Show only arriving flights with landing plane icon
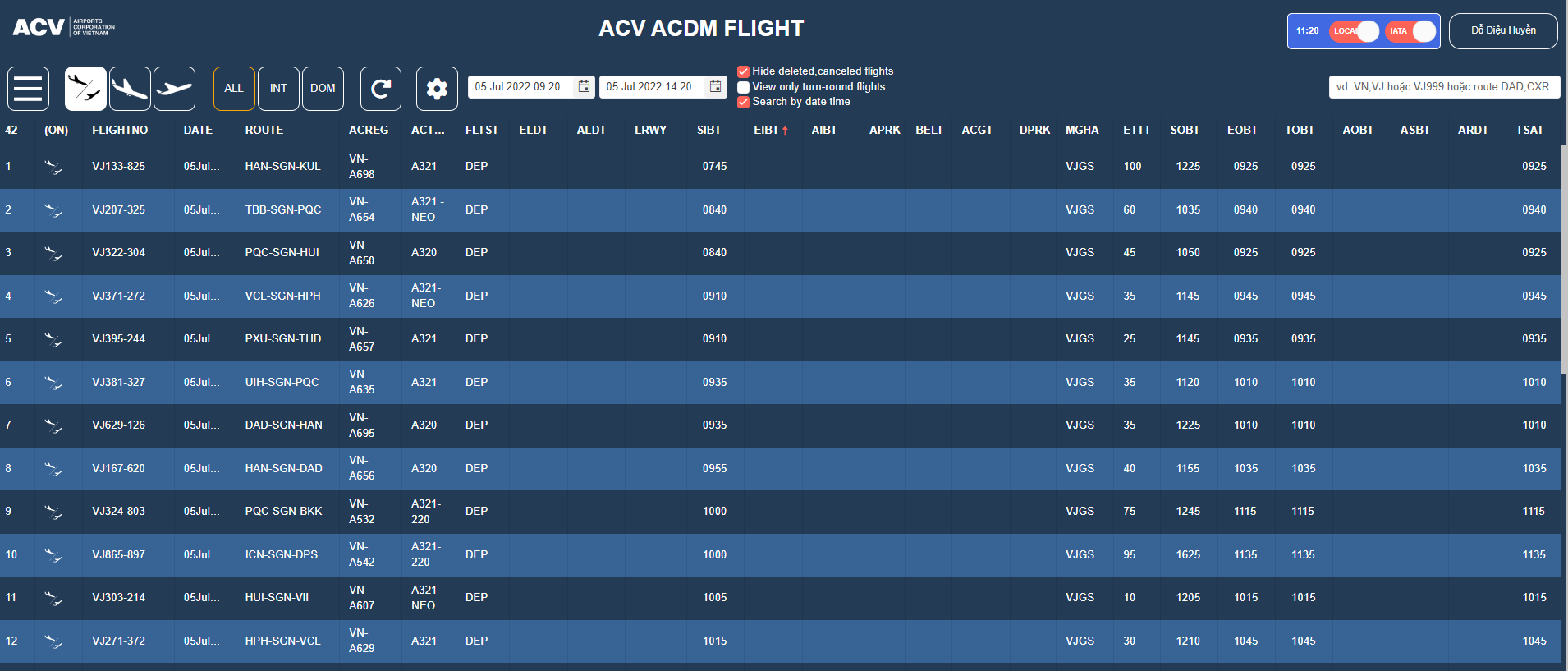The height and width of the screenshot is (671, 1568). point(130,88)
